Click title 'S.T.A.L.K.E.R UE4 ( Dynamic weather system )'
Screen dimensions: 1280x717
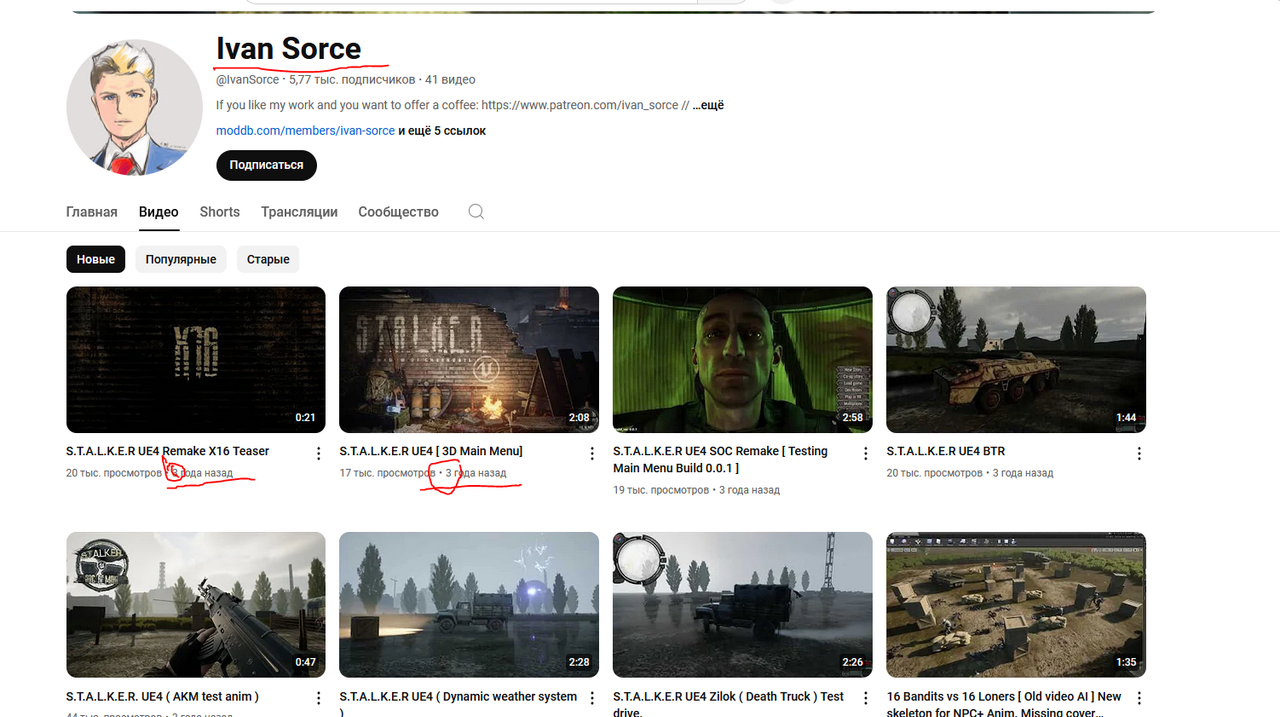458,704
